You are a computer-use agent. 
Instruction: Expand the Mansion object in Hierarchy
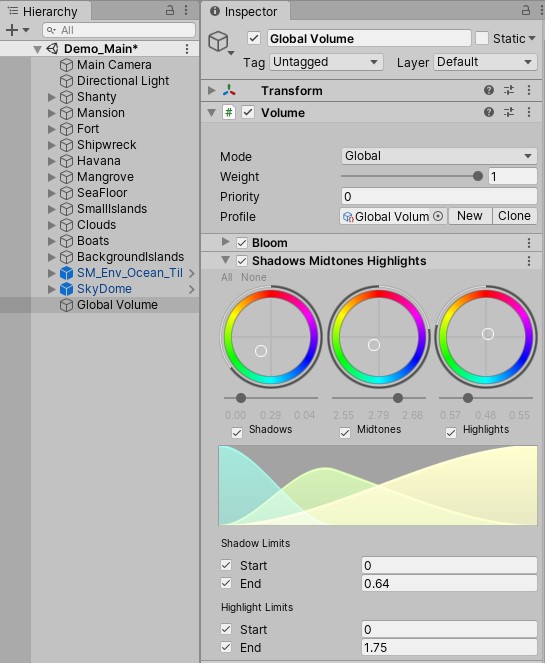click(x=52, y=113)
